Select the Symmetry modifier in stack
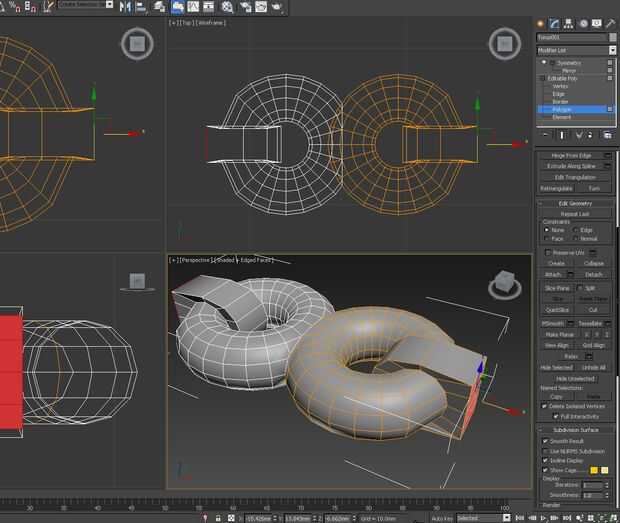The height and width of the screenshot is (523, 620). (x=568, y=63)
